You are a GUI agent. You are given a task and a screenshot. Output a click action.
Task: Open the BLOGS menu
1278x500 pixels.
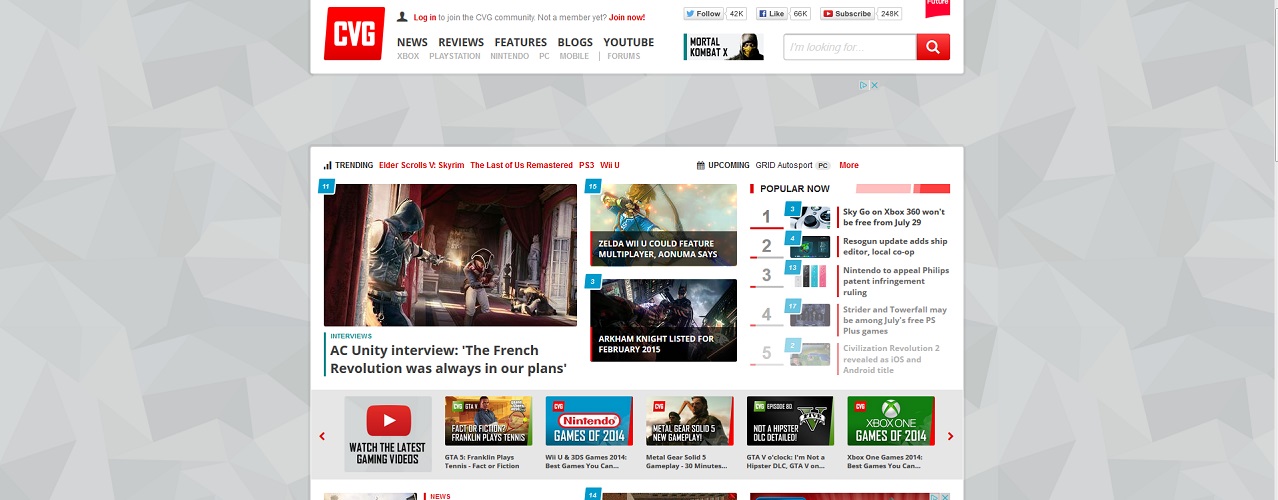pyautogui.click(x=575, y=42)
